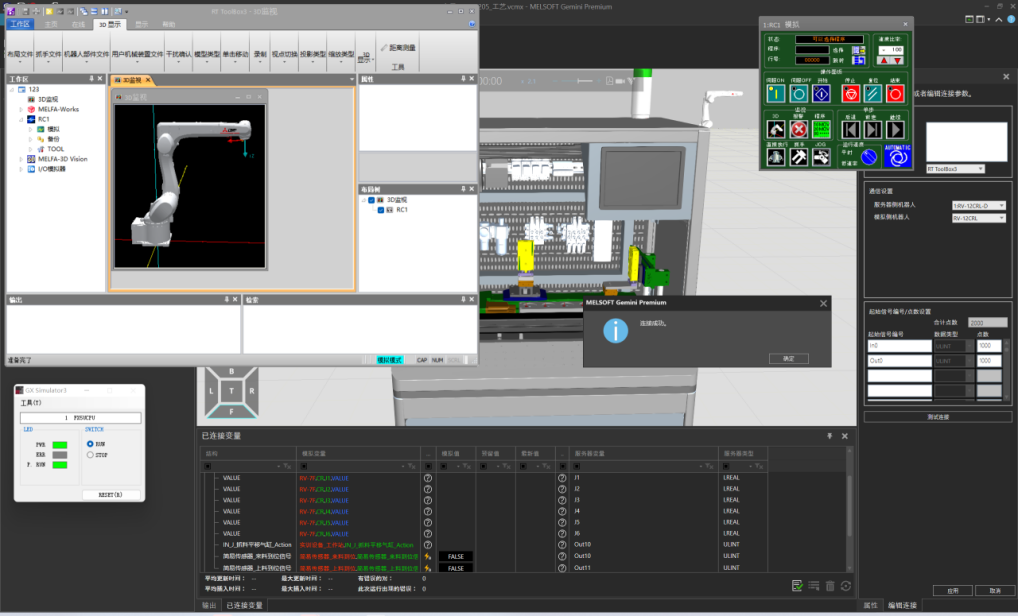Click the red stop (停止) button in RC1 panel
This screenshot has width=1019, height=616.
tap(851, 94)
